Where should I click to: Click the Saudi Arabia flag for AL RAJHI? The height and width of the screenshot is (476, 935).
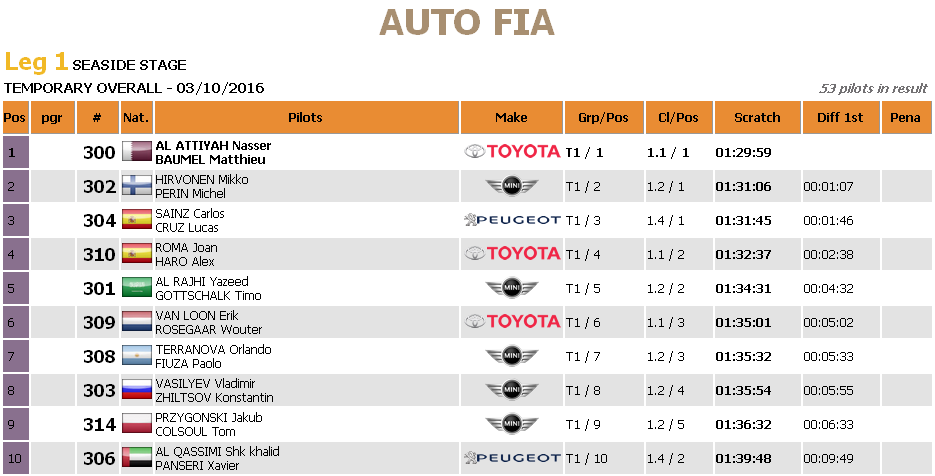pyautogui.click(x=135, y=288)
